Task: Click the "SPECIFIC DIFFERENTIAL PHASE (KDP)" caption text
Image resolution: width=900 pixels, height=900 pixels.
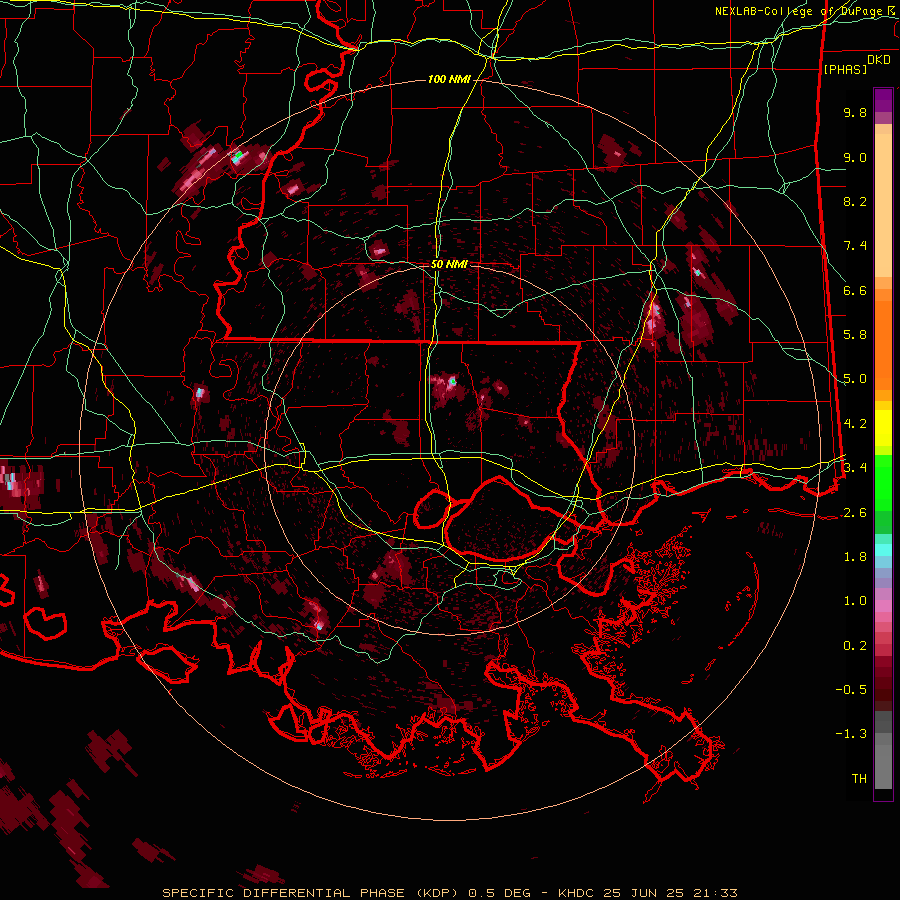Action: click(x=311, y=893)
